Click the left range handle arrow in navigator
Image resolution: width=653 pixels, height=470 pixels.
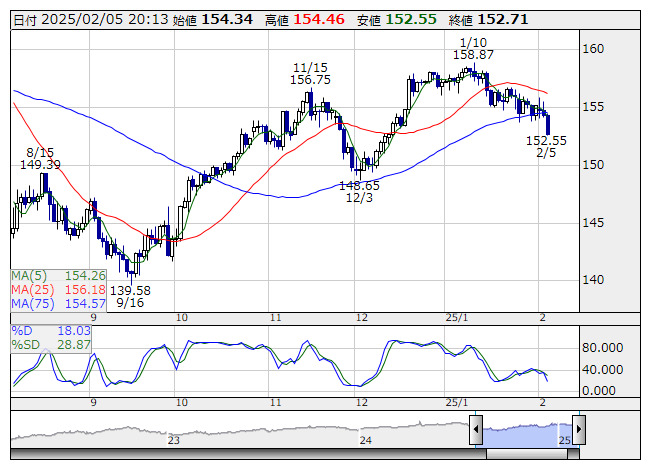pyautogui.click(x=477, y=429)
